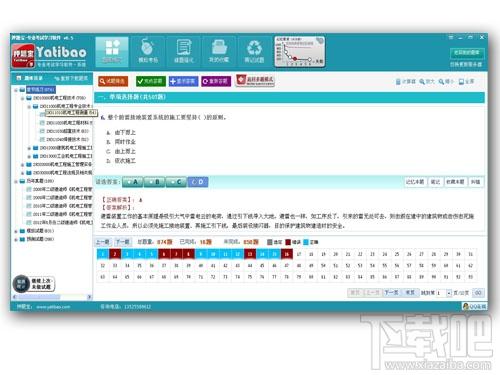Collapse the 历年真题 past papers node
500x375 pixels.
(x=16, y=181)
